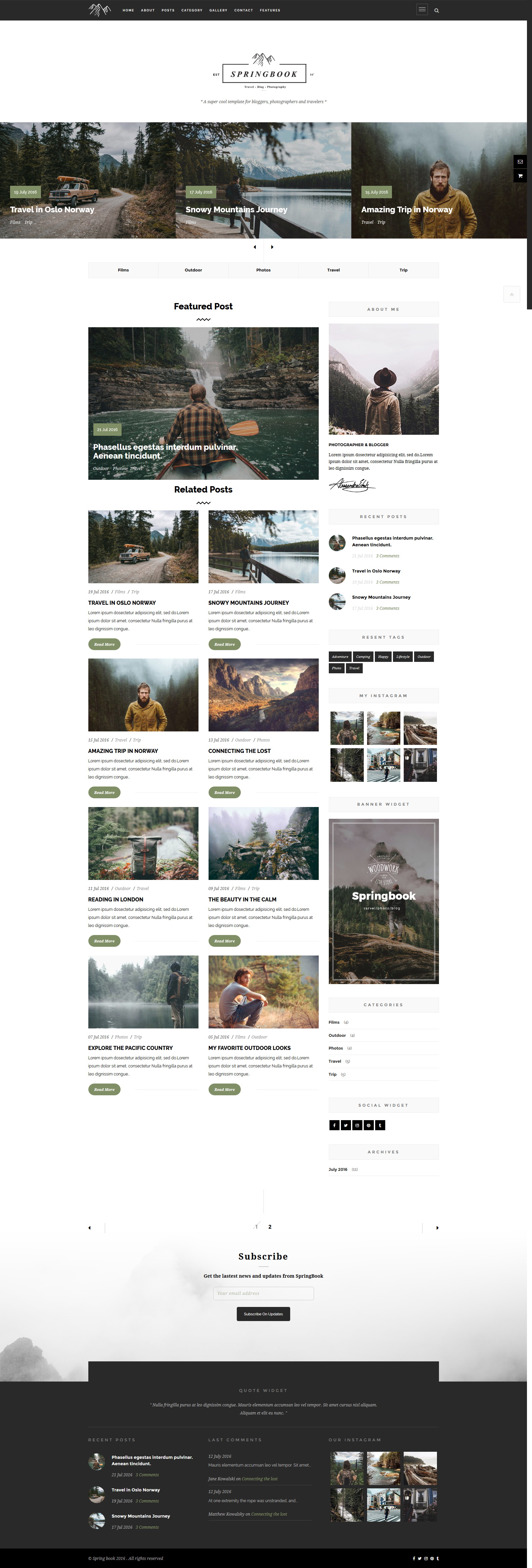Click the scroll-to-top chevron button
Viewport: 532px width, 1568px height.
(x=511, y=295)
